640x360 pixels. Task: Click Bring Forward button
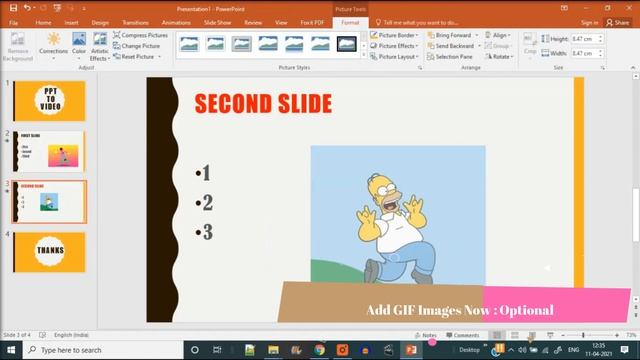[449, 36]
